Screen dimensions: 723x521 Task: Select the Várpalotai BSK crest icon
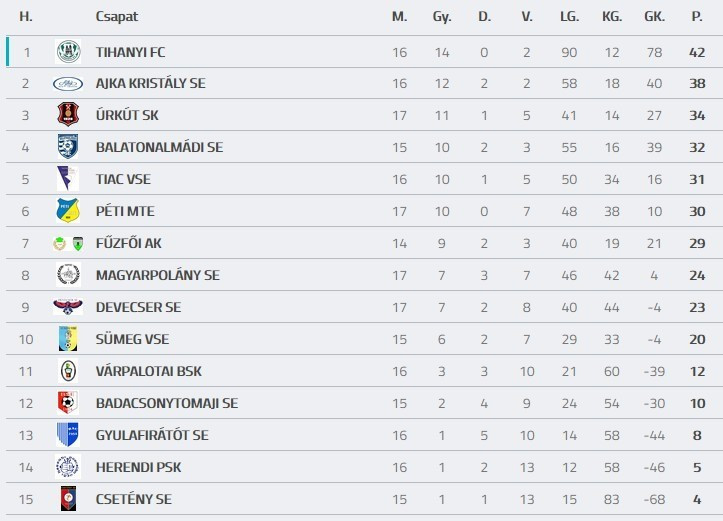pyautogui.click(x=68, y=371)
